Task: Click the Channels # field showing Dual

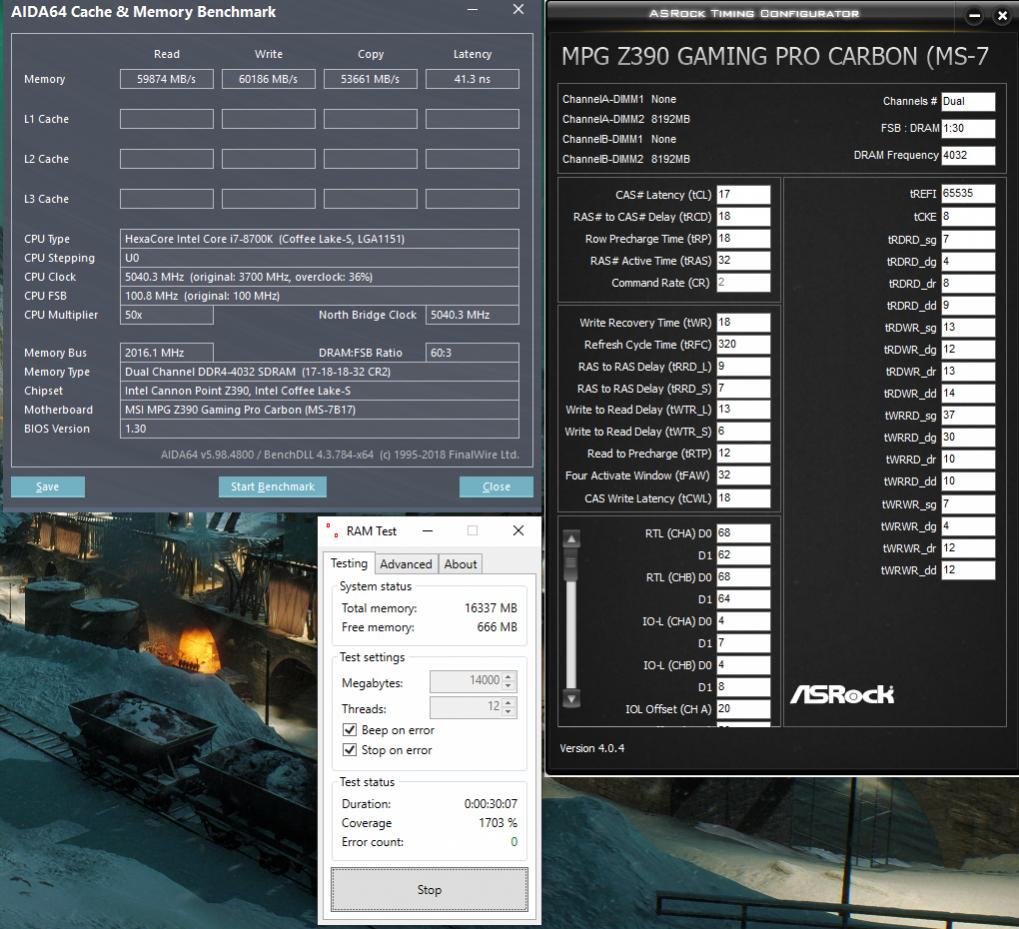Action: 968,101
